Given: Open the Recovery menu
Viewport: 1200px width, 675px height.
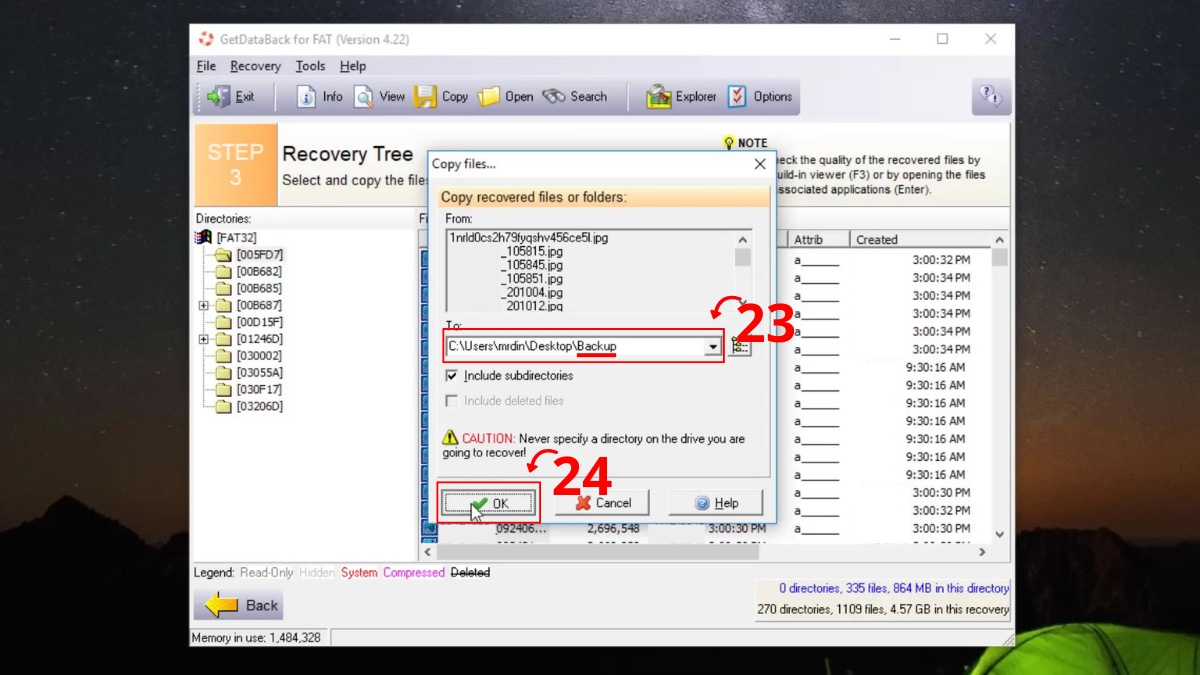Looking at the screenshot, I should 255,66.
